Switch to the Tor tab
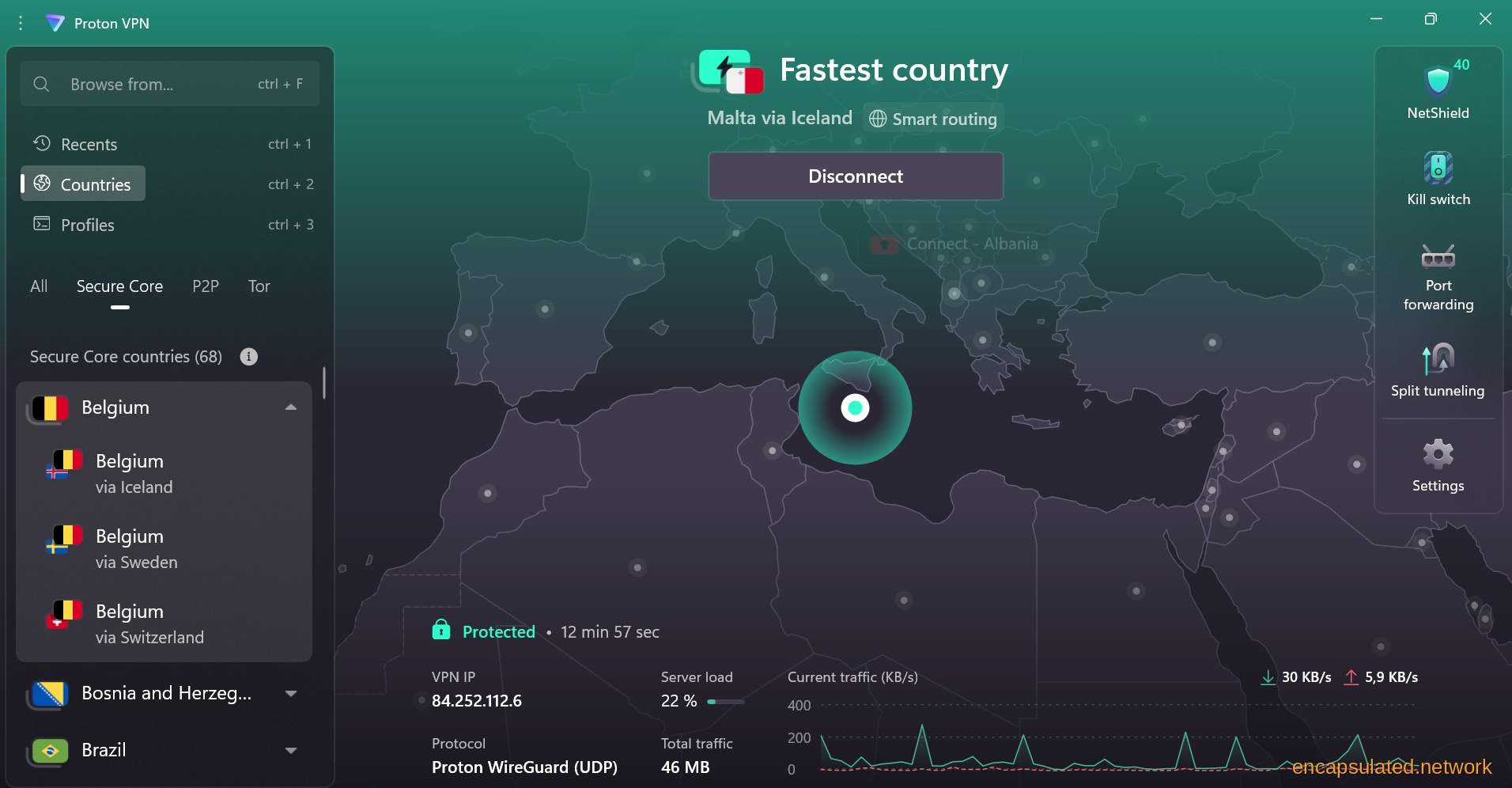1512x788 pixels. pyautogui.click(x=259, y=286)
